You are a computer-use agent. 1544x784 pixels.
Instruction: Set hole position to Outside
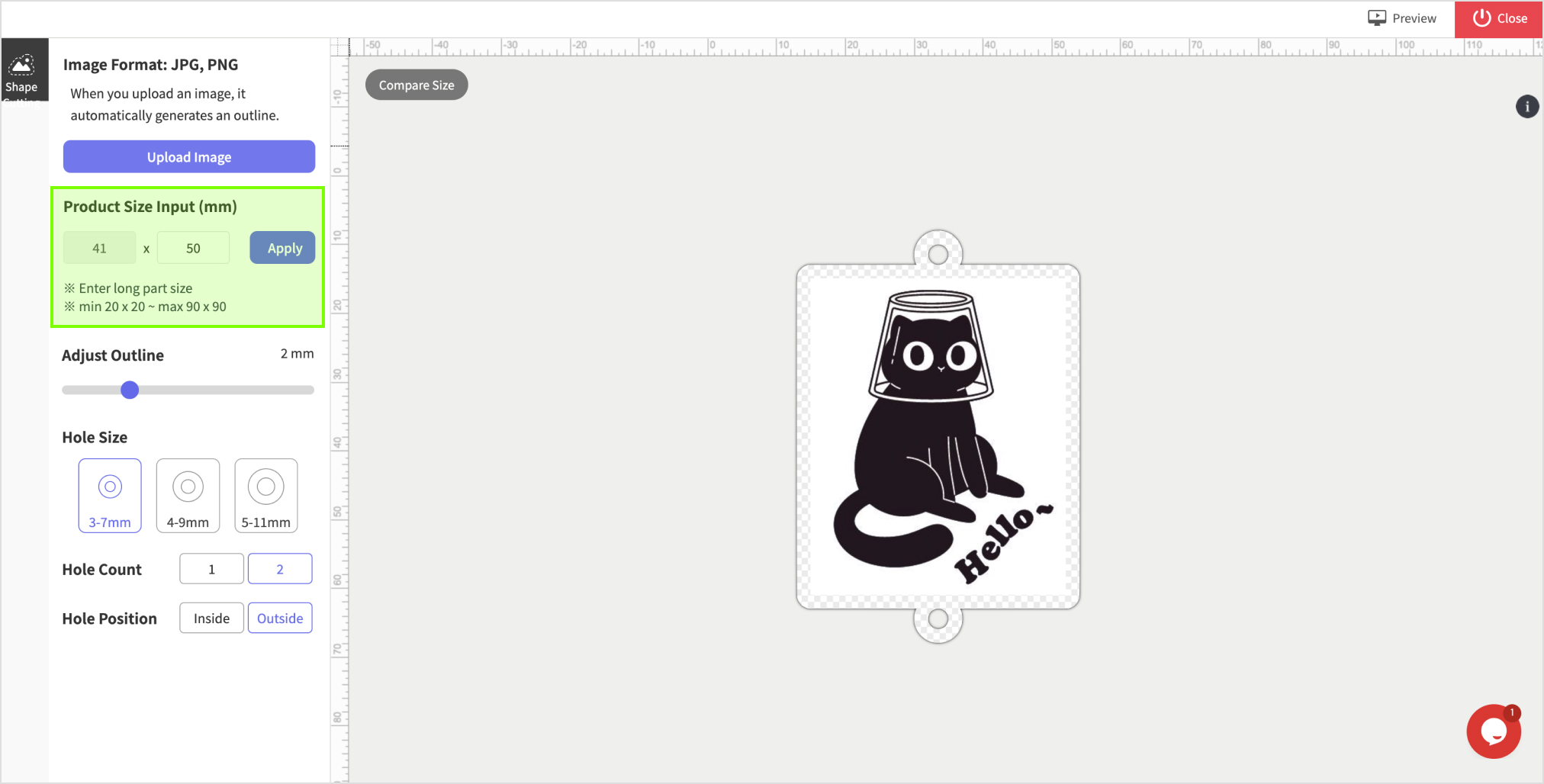(280, 619)
